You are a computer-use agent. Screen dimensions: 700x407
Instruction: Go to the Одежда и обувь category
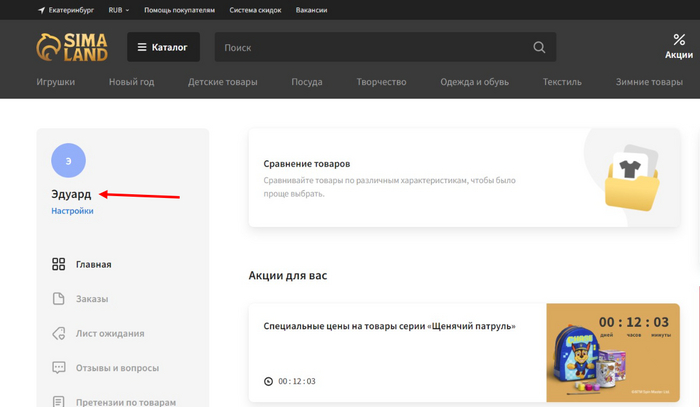click(x=475, y=82)
